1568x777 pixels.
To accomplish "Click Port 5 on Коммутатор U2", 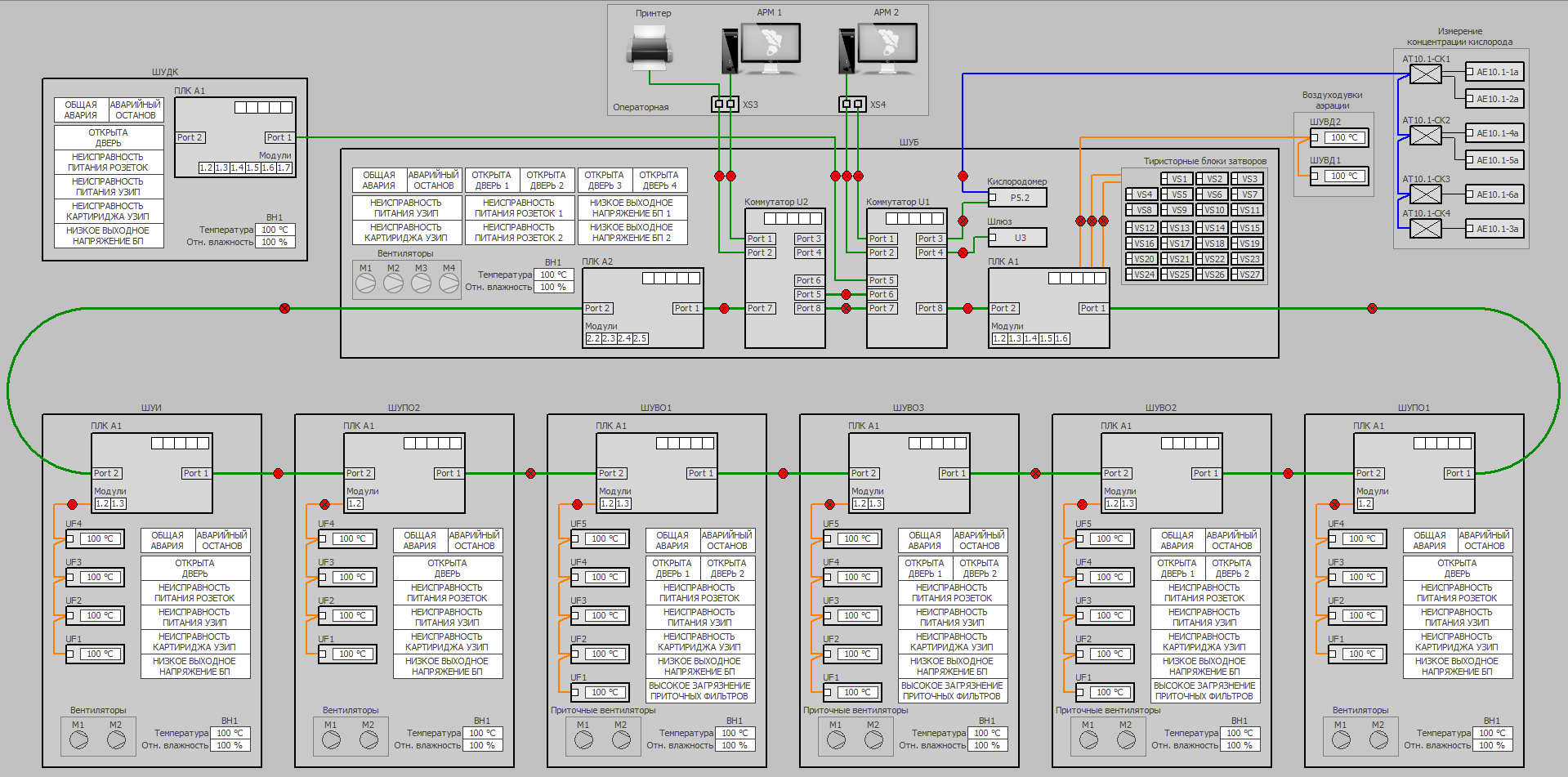I will [x=808, y=294].
